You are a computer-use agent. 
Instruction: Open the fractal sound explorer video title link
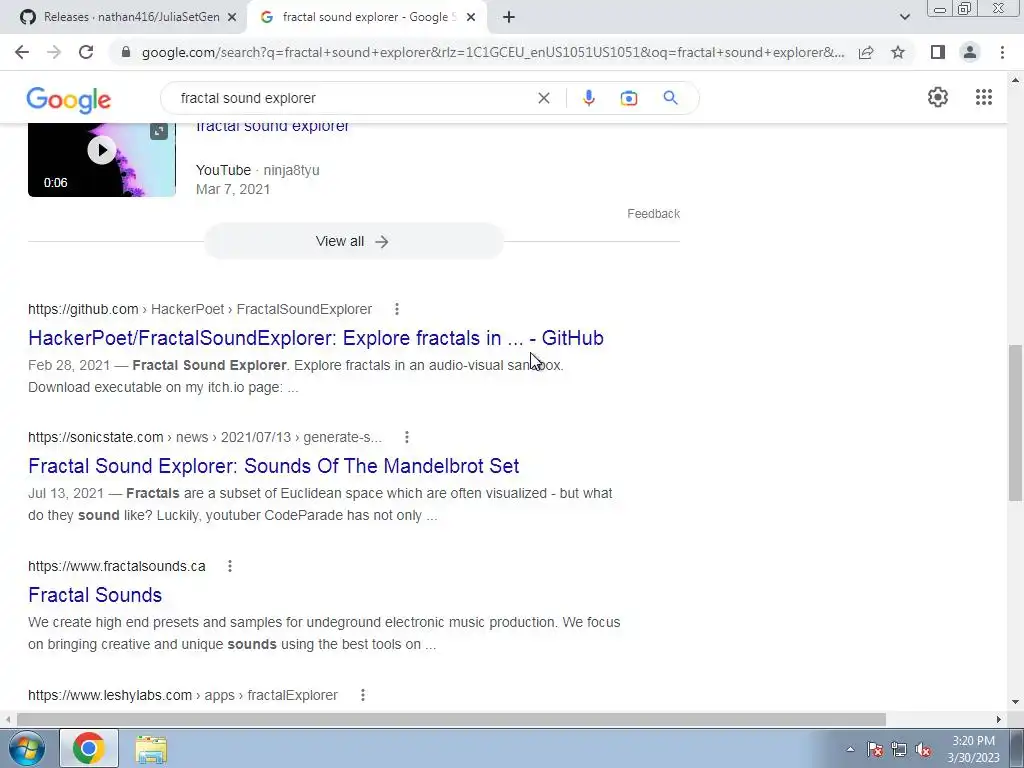pyautogui.click(x=272, y=126)
